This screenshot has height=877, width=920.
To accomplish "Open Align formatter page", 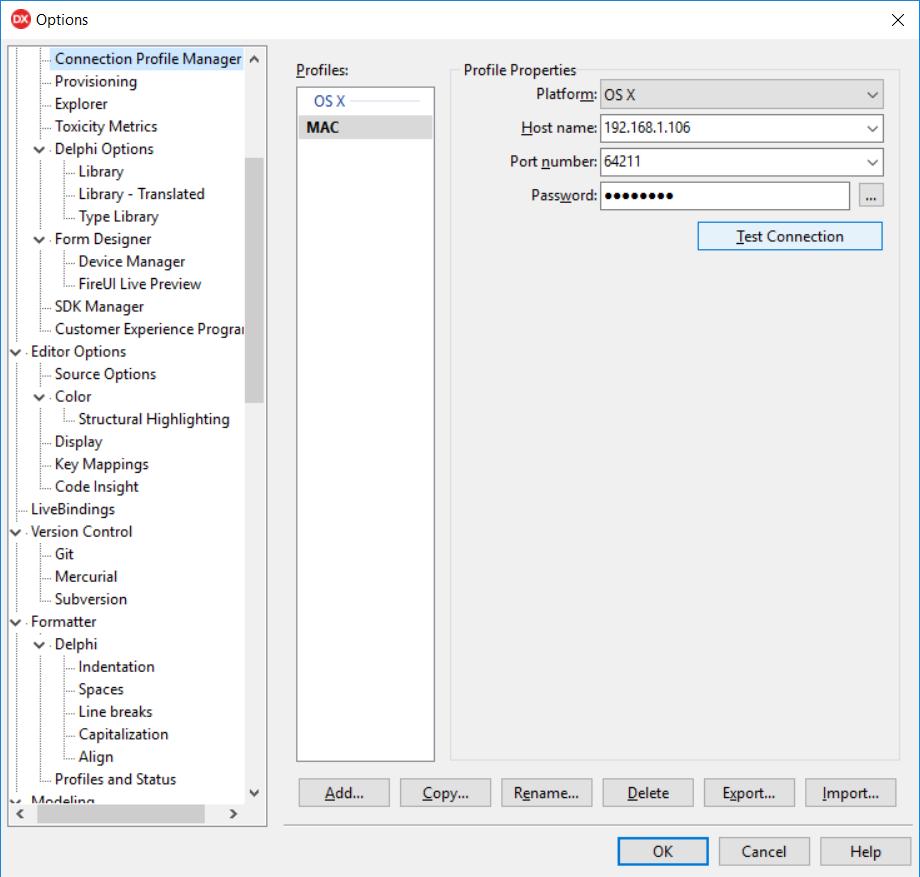I will point(96,757).
